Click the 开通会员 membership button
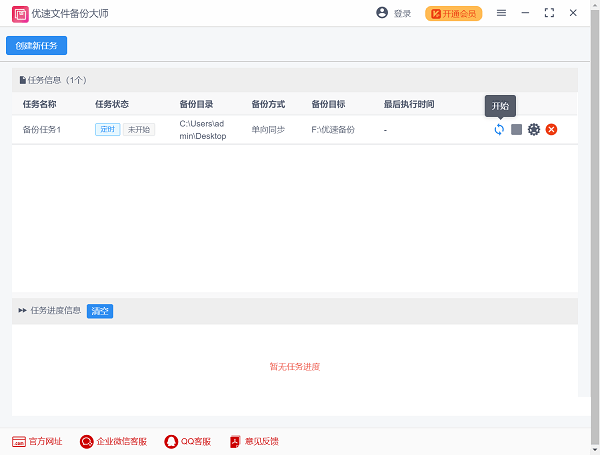Screen dimensions: 600x455 click(453, 14)
